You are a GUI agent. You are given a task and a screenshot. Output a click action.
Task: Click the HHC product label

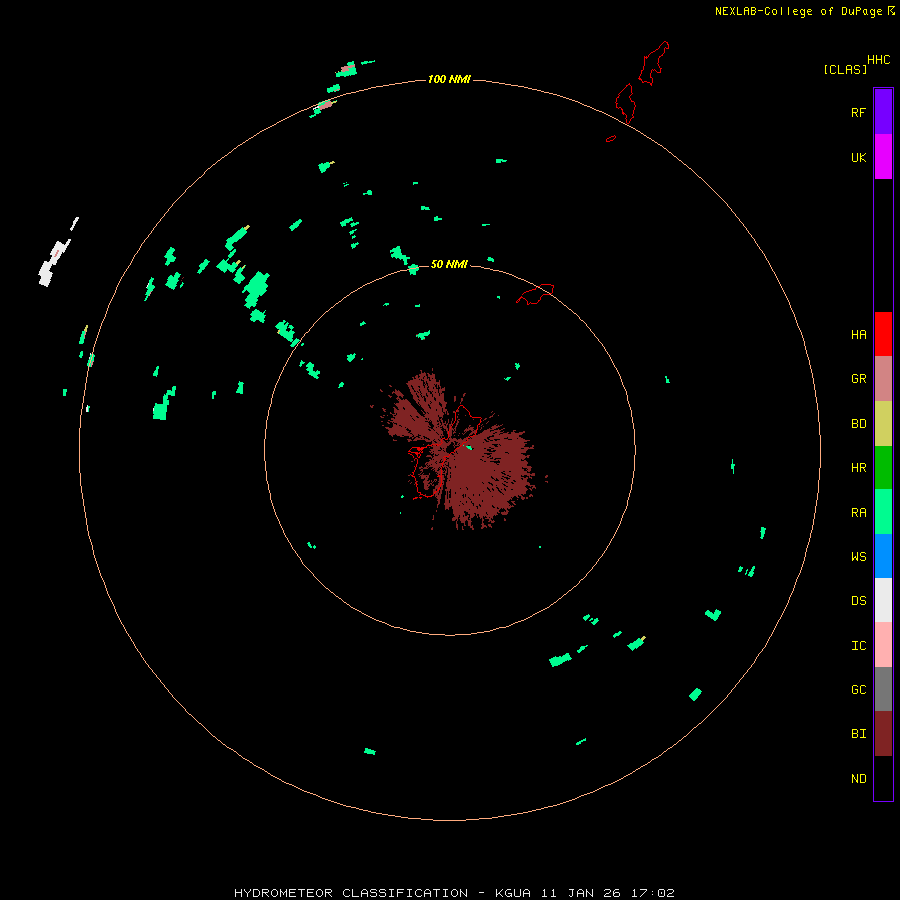tap(878, 60)
